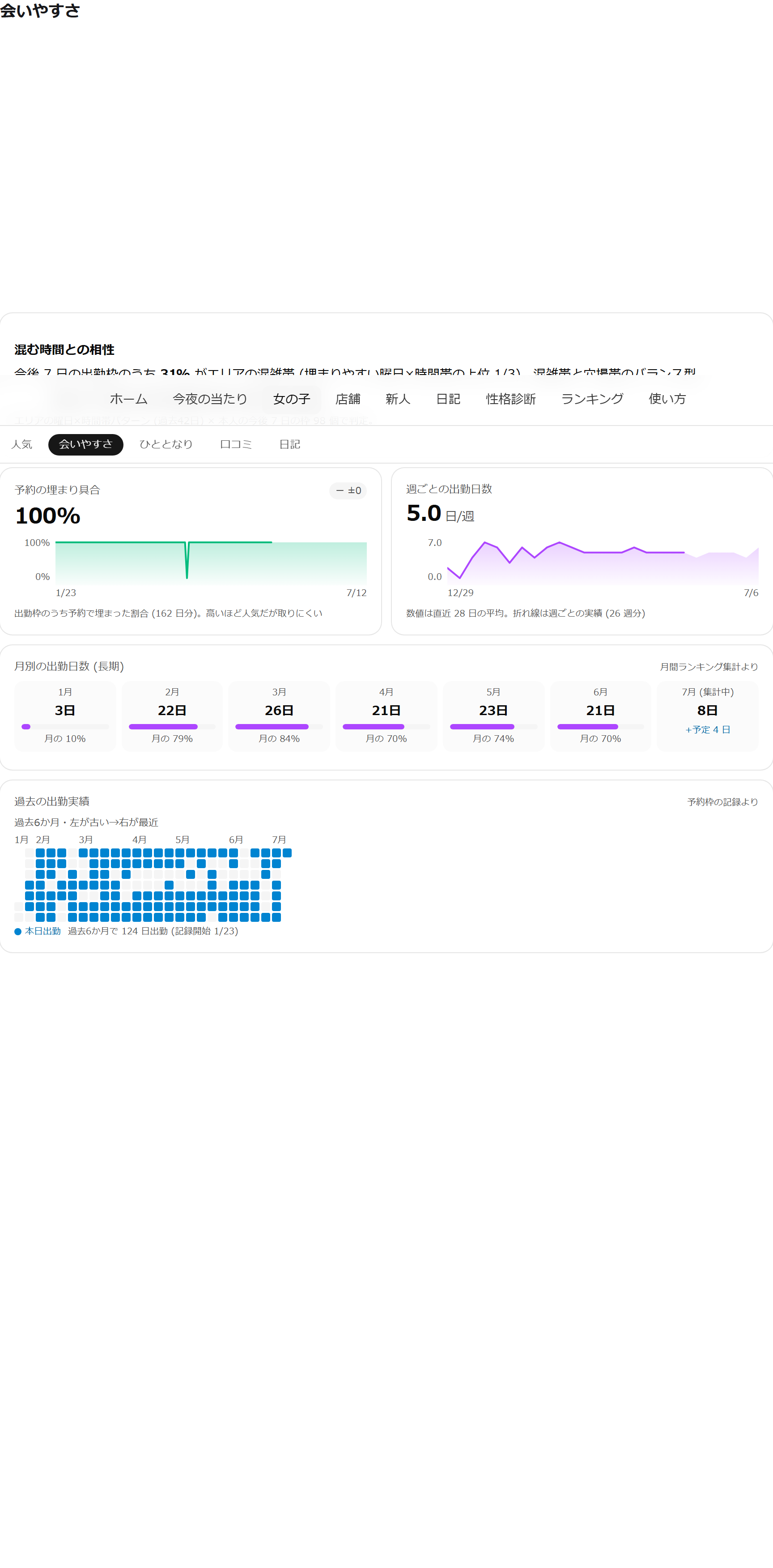Open the 新人 navigation item
Viewport: 773px width, 1568px height.
398,399
